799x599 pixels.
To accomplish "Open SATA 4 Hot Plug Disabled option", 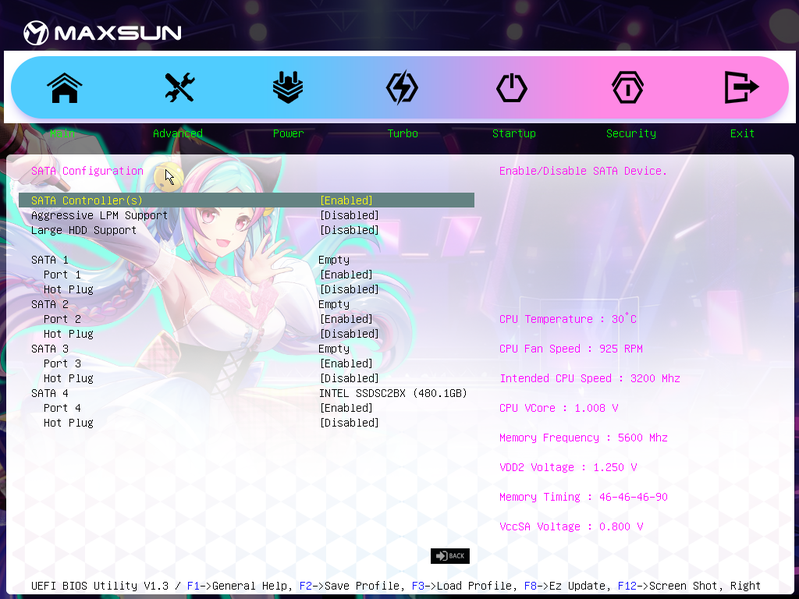I will (349, 422).
